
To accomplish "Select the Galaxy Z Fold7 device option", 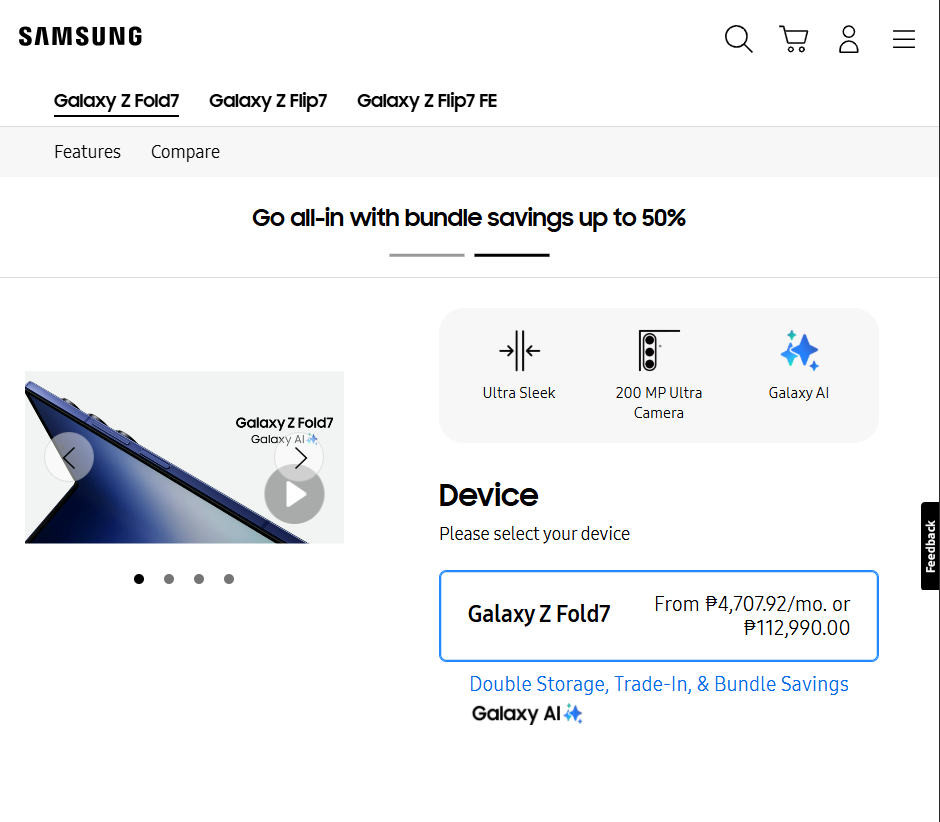I will pos(659,616).
